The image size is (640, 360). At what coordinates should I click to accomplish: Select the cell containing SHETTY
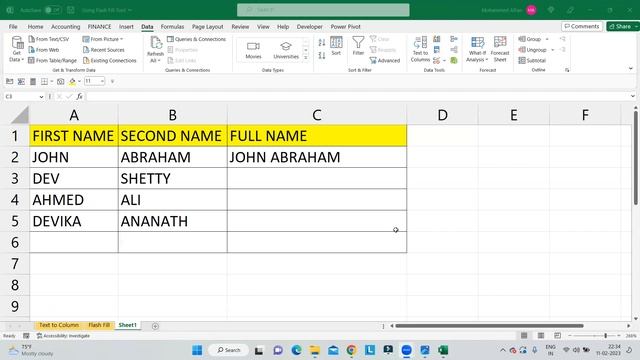(173, 178)
